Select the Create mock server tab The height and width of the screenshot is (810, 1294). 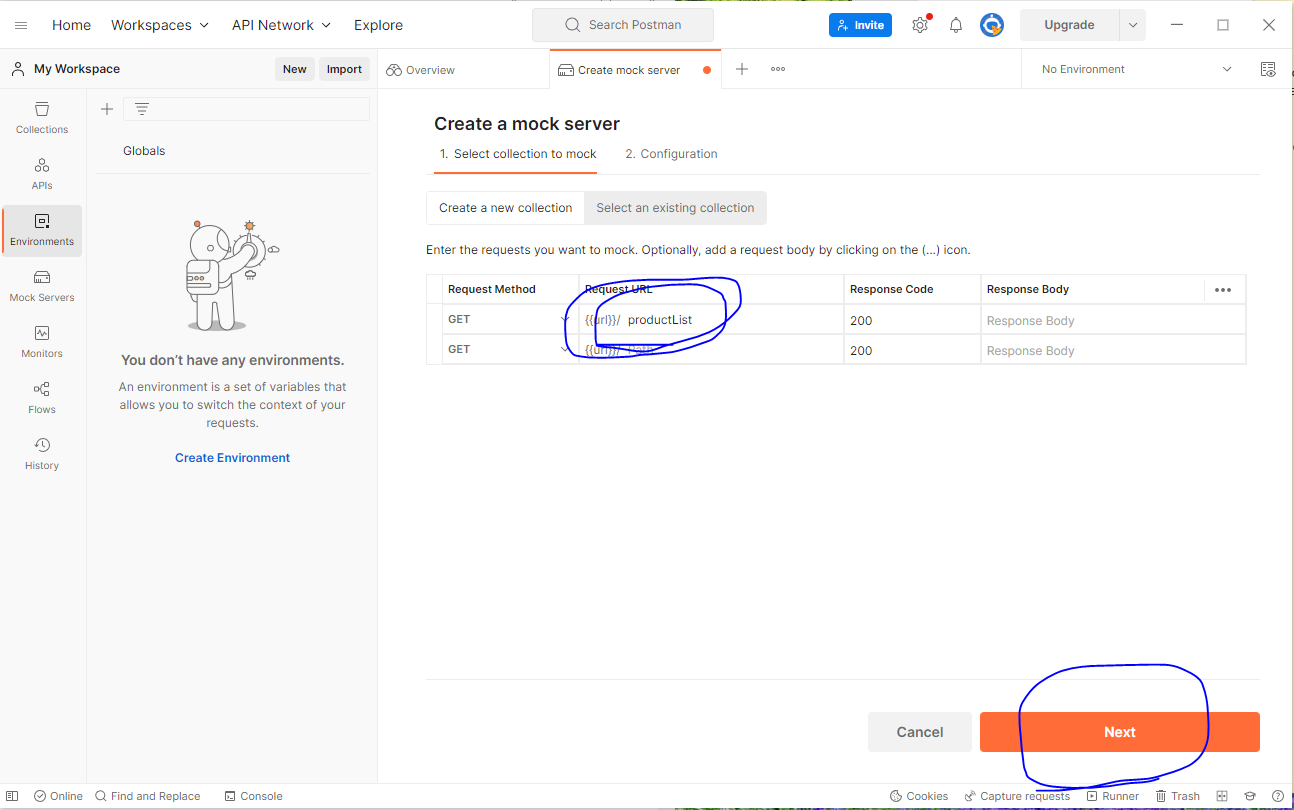(629, 70)
